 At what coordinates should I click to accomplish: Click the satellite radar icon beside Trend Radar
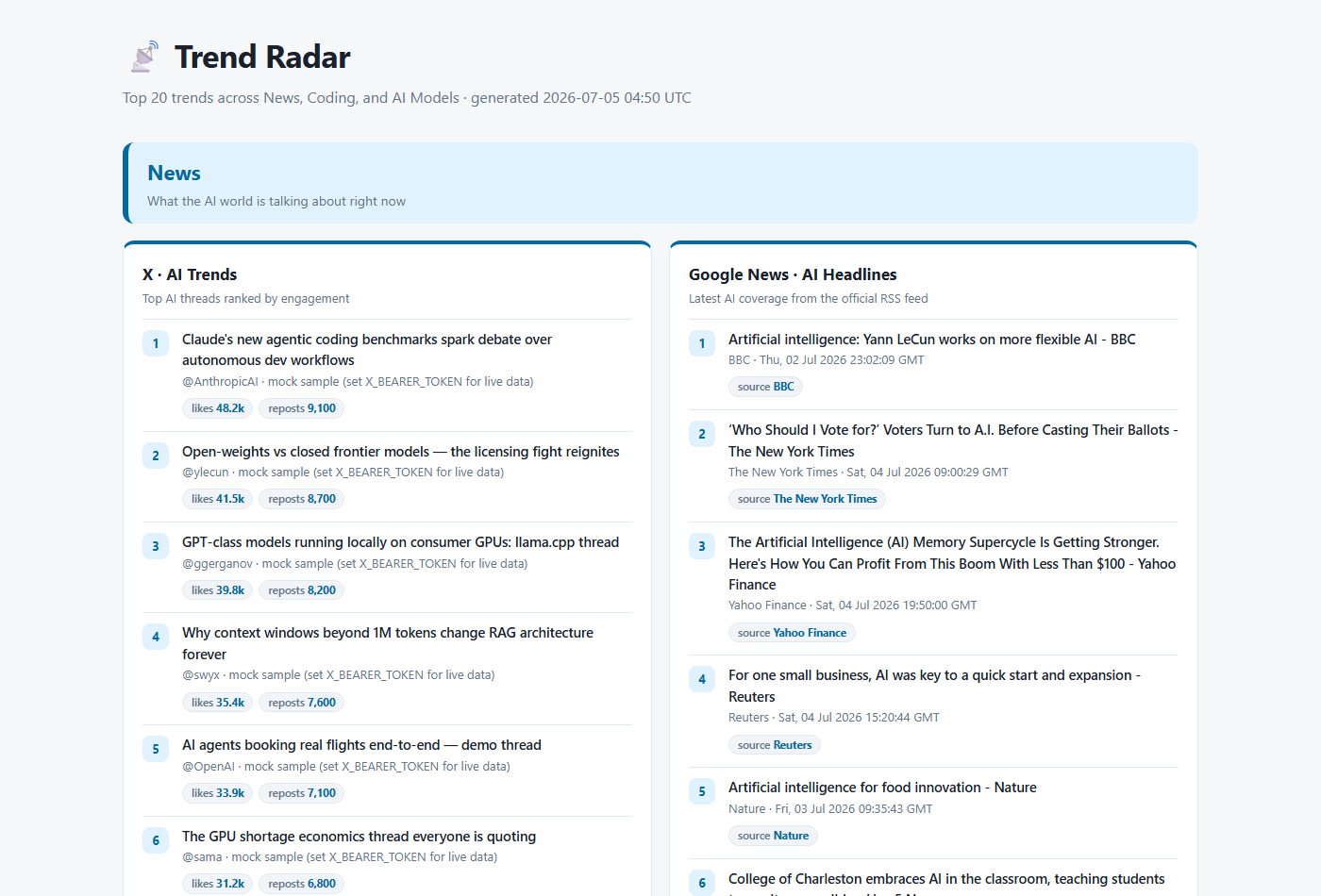144,57
